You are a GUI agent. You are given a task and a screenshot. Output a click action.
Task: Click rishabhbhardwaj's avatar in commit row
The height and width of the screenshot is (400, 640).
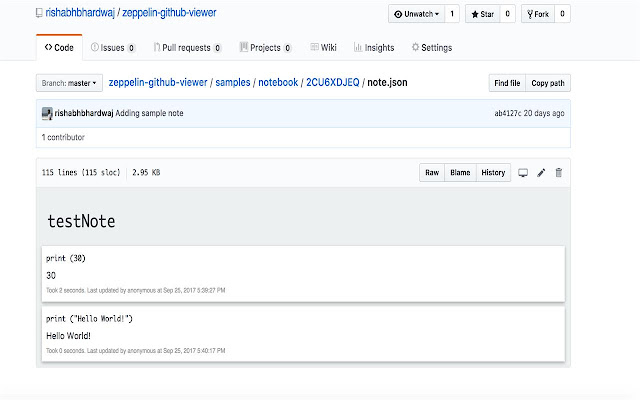(x=47, y=113)
